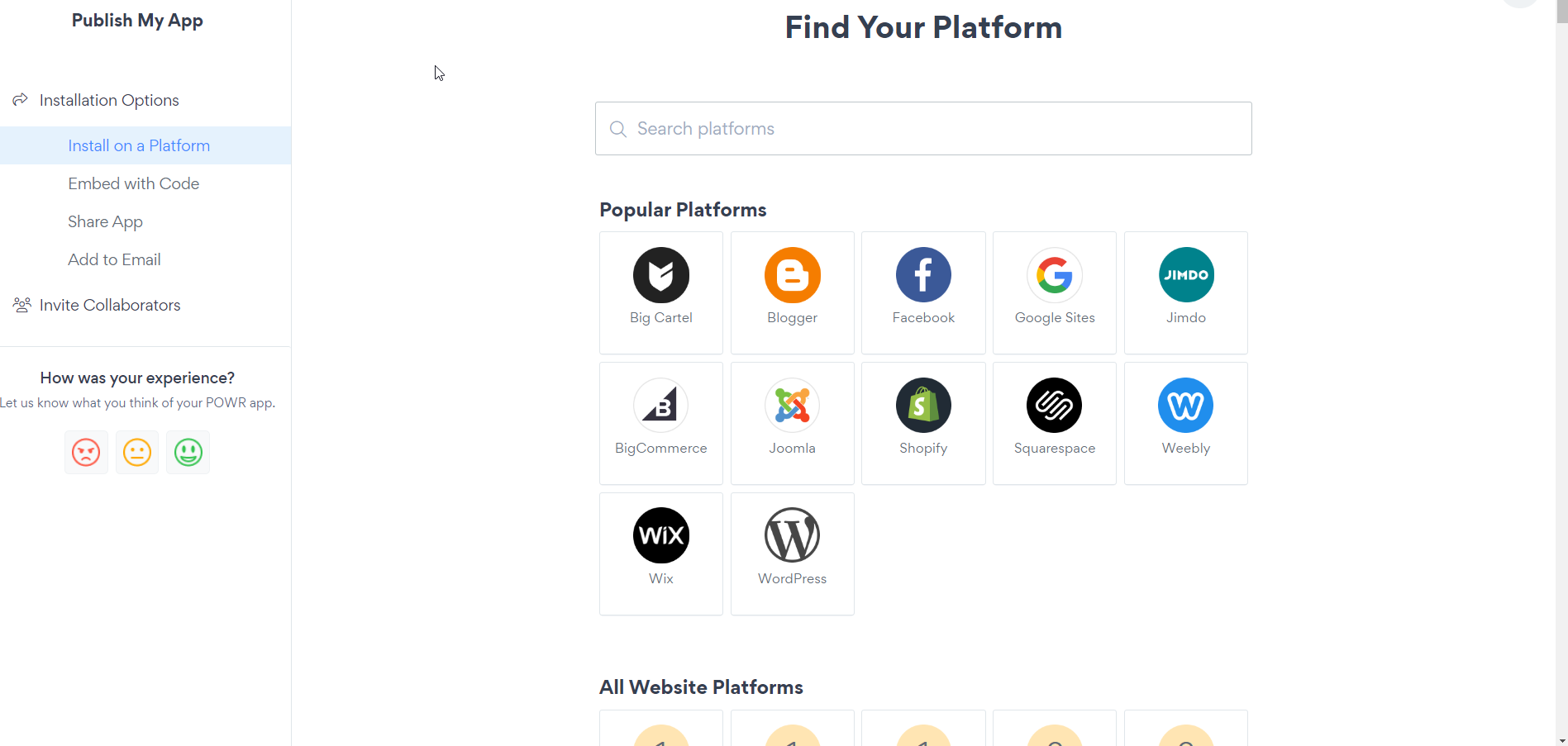Choose the Wix platform icon
The width and height of the screenshot is (1568, 746).
[x=661, y=535]
